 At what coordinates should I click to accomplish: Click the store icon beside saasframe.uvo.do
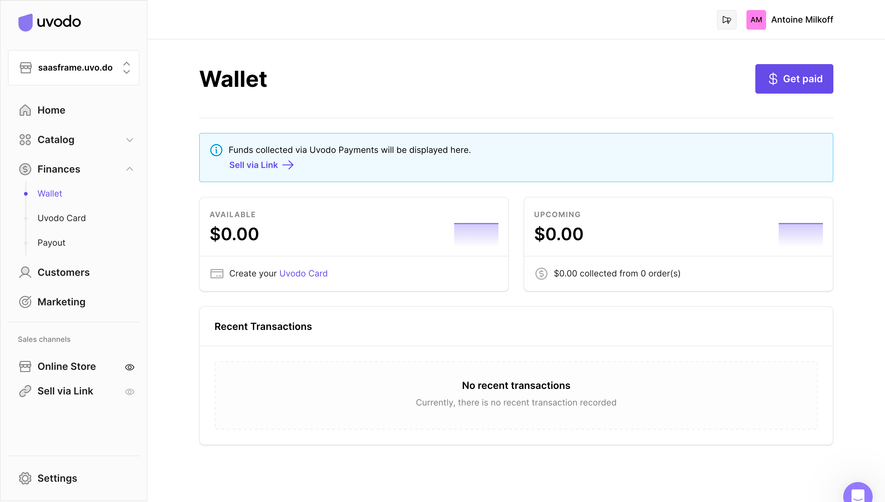(25, 68)
